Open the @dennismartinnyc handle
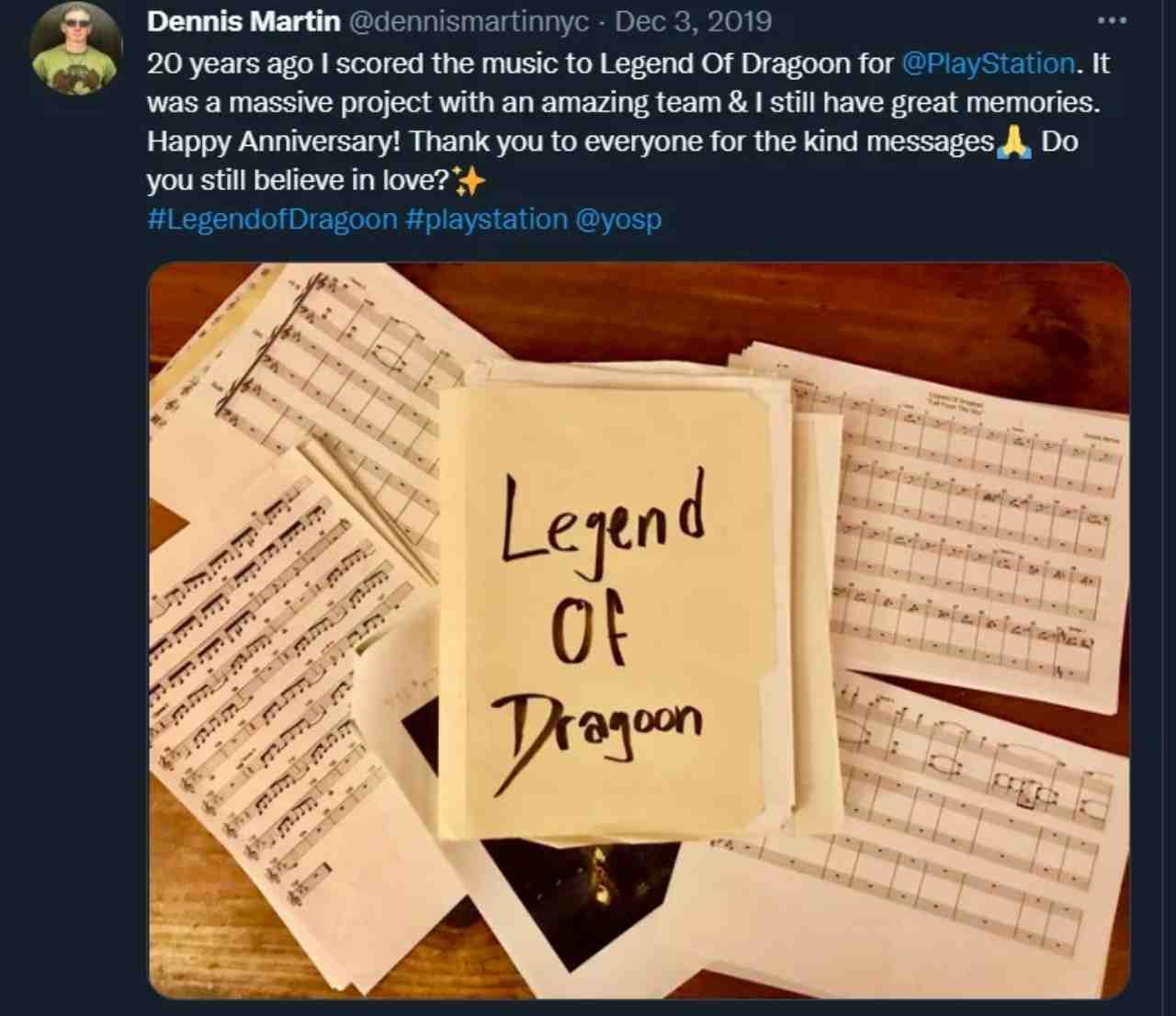This screenshot has height=1016, width=1176. pos(469,21)
